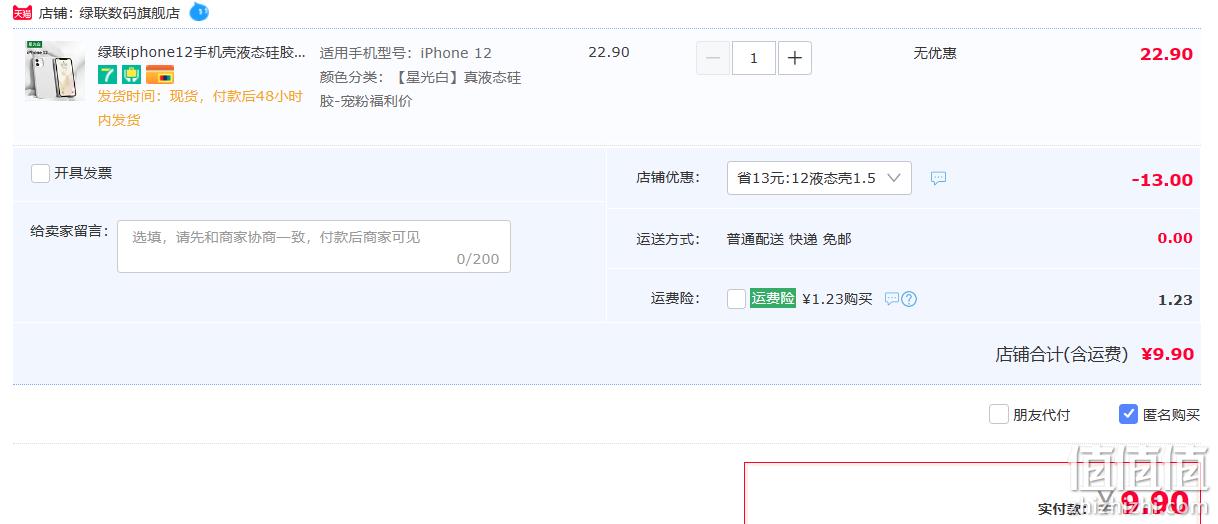Click the 7-day return service icon
This screenshot has width=1218, height=524.
pyautogui.click(x=107, y=75)
